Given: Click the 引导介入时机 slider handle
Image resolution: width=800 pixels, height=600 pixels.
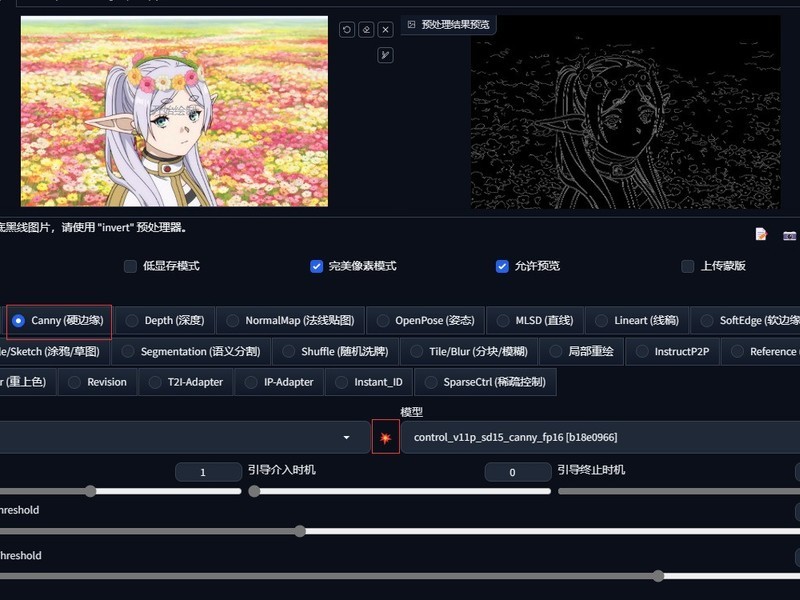Looking at the screenshot, I should coord(254,491).
